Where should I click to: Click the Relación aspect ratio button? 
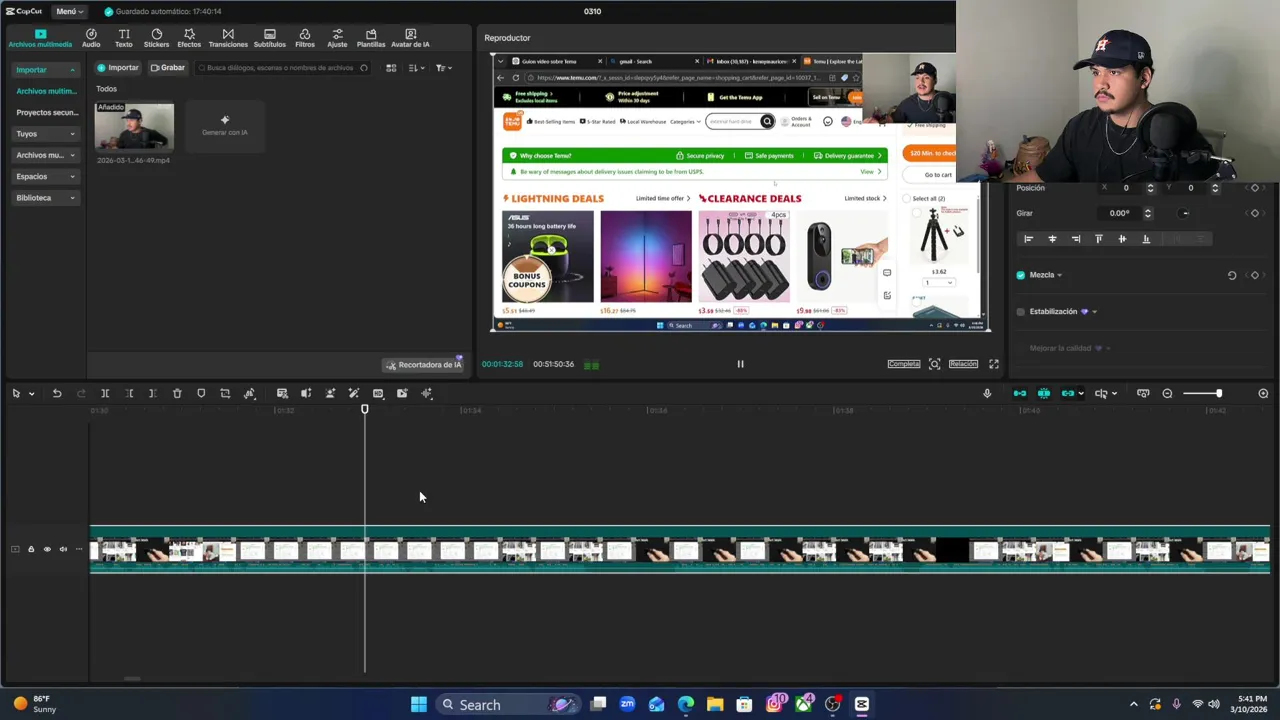pos(963,364)
